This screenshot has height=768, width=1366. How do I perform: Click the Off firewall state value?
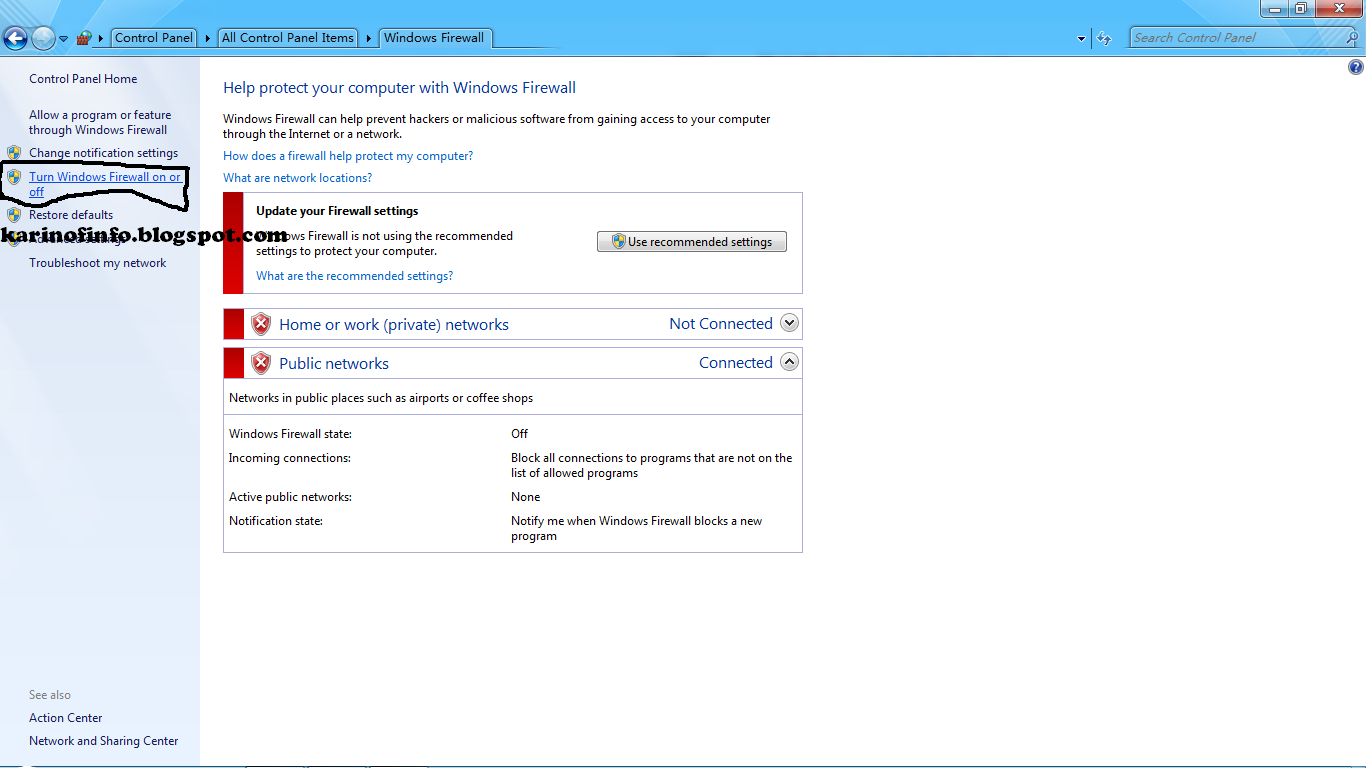click(x=520, y=434)
